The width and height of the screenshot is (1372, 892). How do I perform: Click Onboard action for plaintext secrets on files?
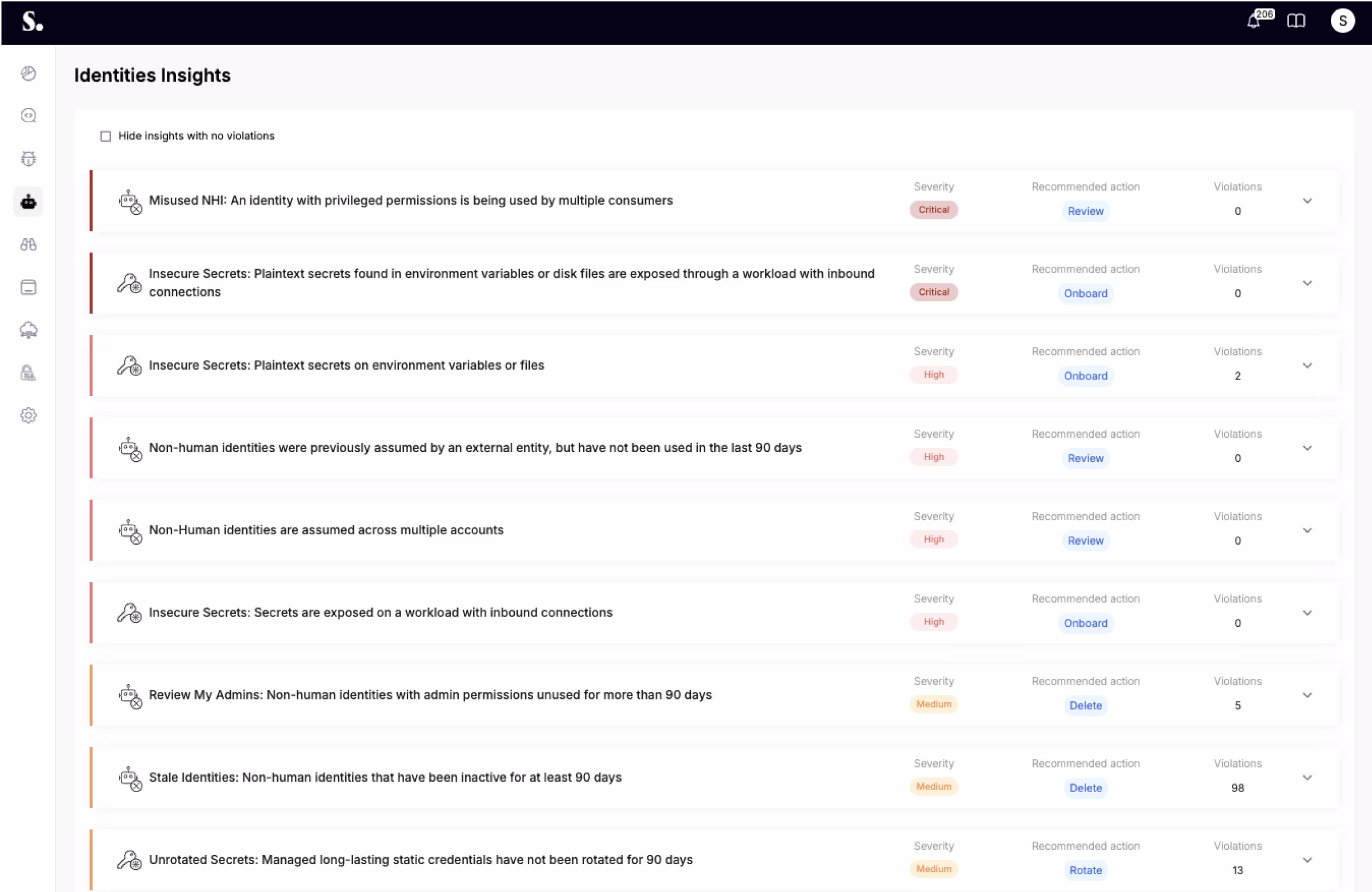pos(1085,376)
